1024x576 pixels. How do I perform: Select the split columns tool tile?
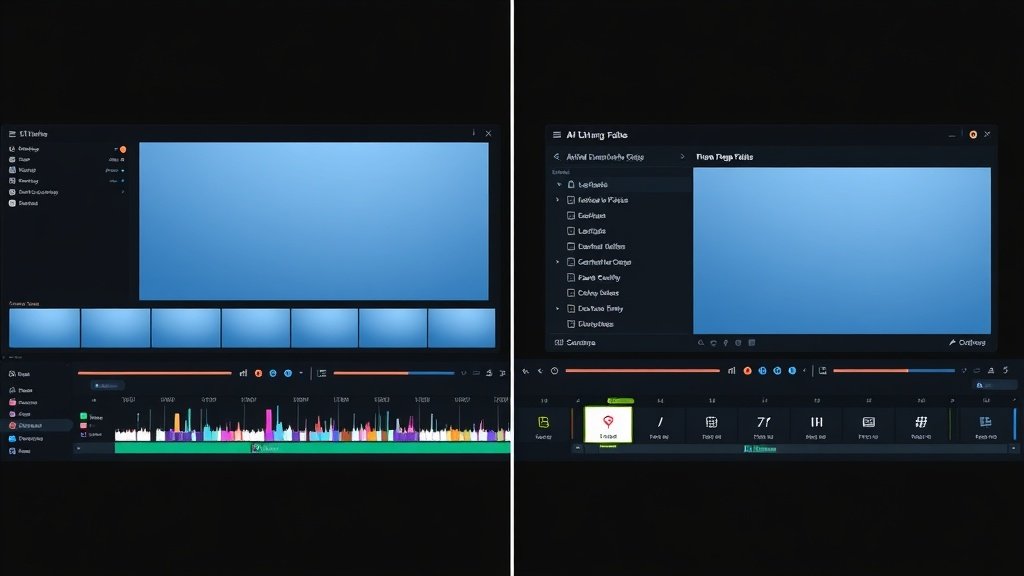tap(816, 425)
